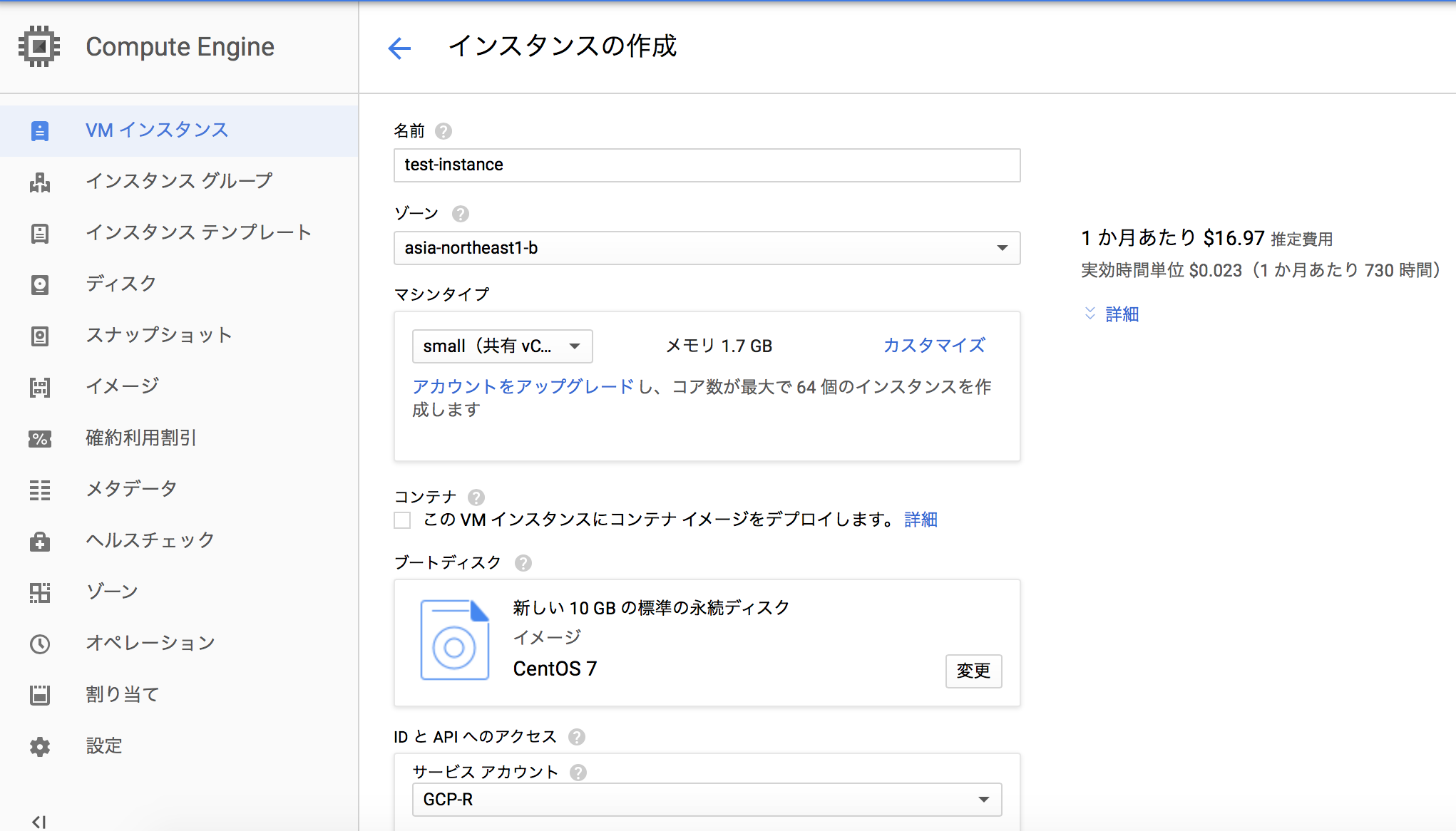Click the インスタンス テンプレート sidebar icon
This screenshot has width=1456, height=831.
[x=40, y=233]
